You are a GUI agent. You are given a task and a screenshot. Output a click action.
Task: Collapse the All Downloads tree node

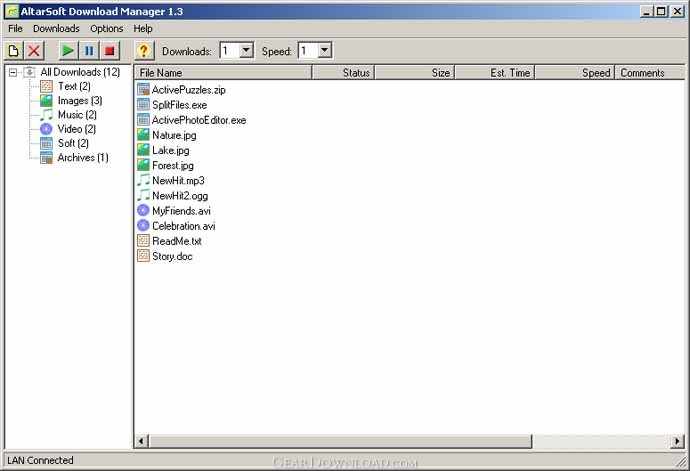coord(13,72)
